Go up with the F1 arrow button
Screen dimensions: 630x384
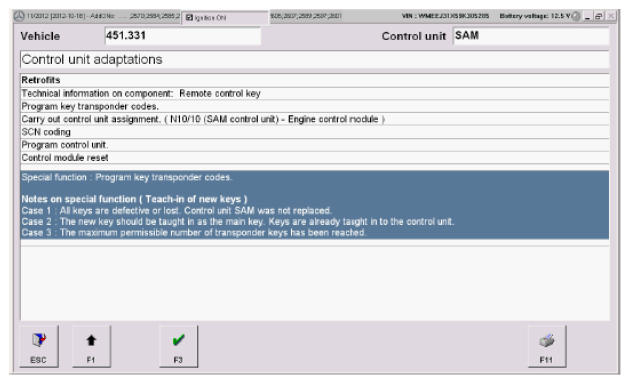click(91, 347)
